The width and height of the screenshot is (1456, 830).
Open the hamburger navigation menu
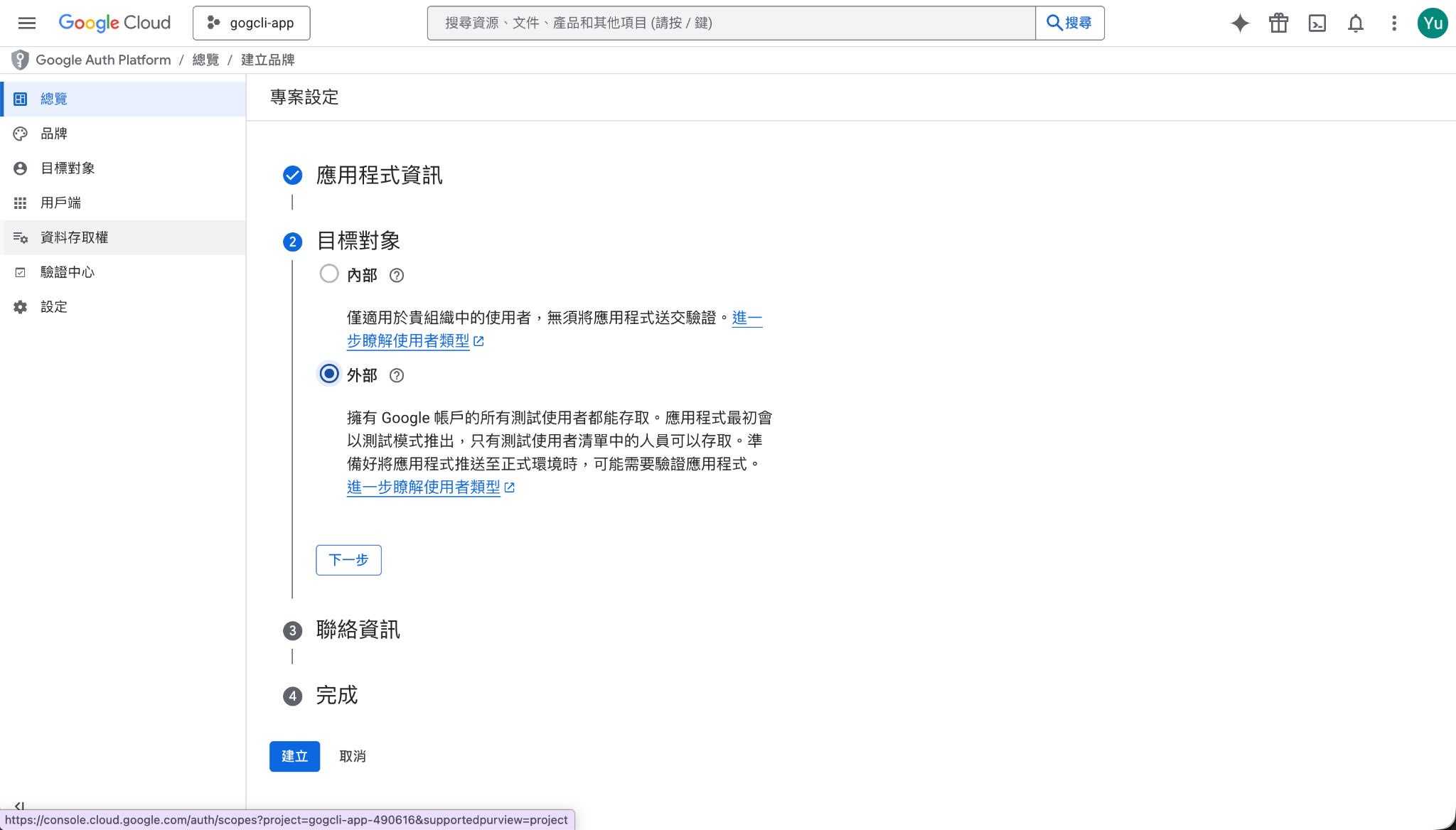click(27, 23)
